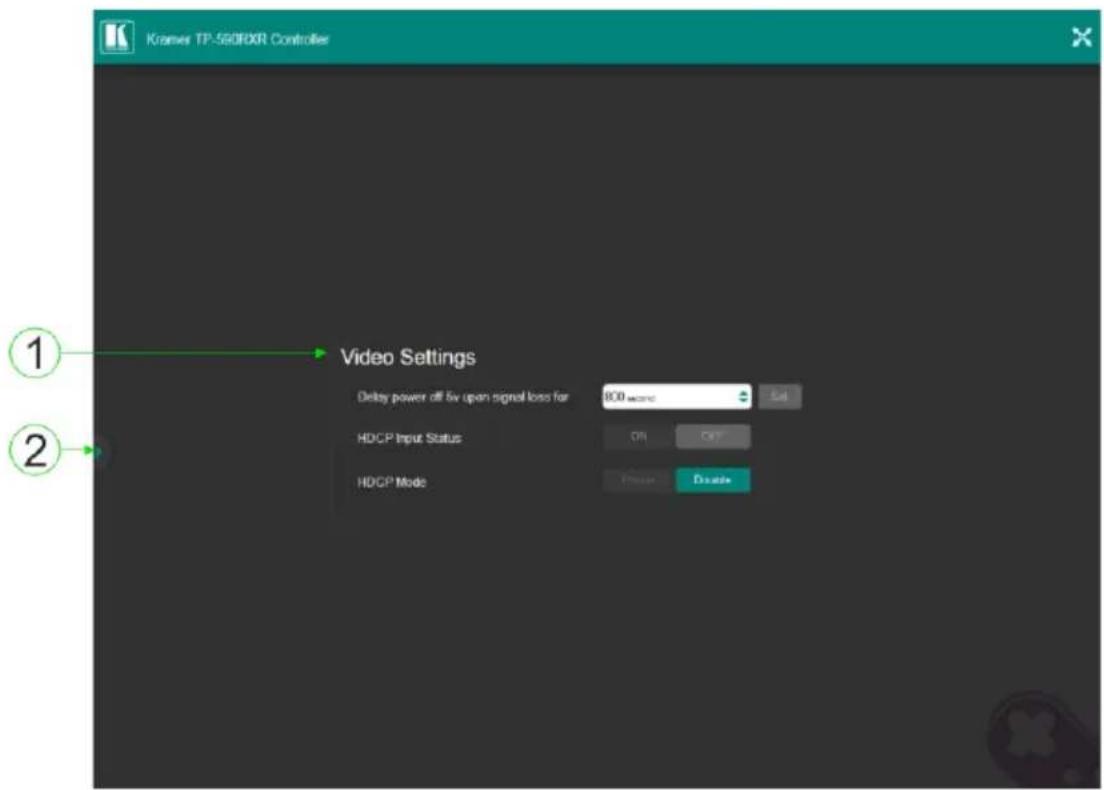Click the HDCP Mode label
The height and width of the screenshot is (790, 1104).
coord(391,482)
